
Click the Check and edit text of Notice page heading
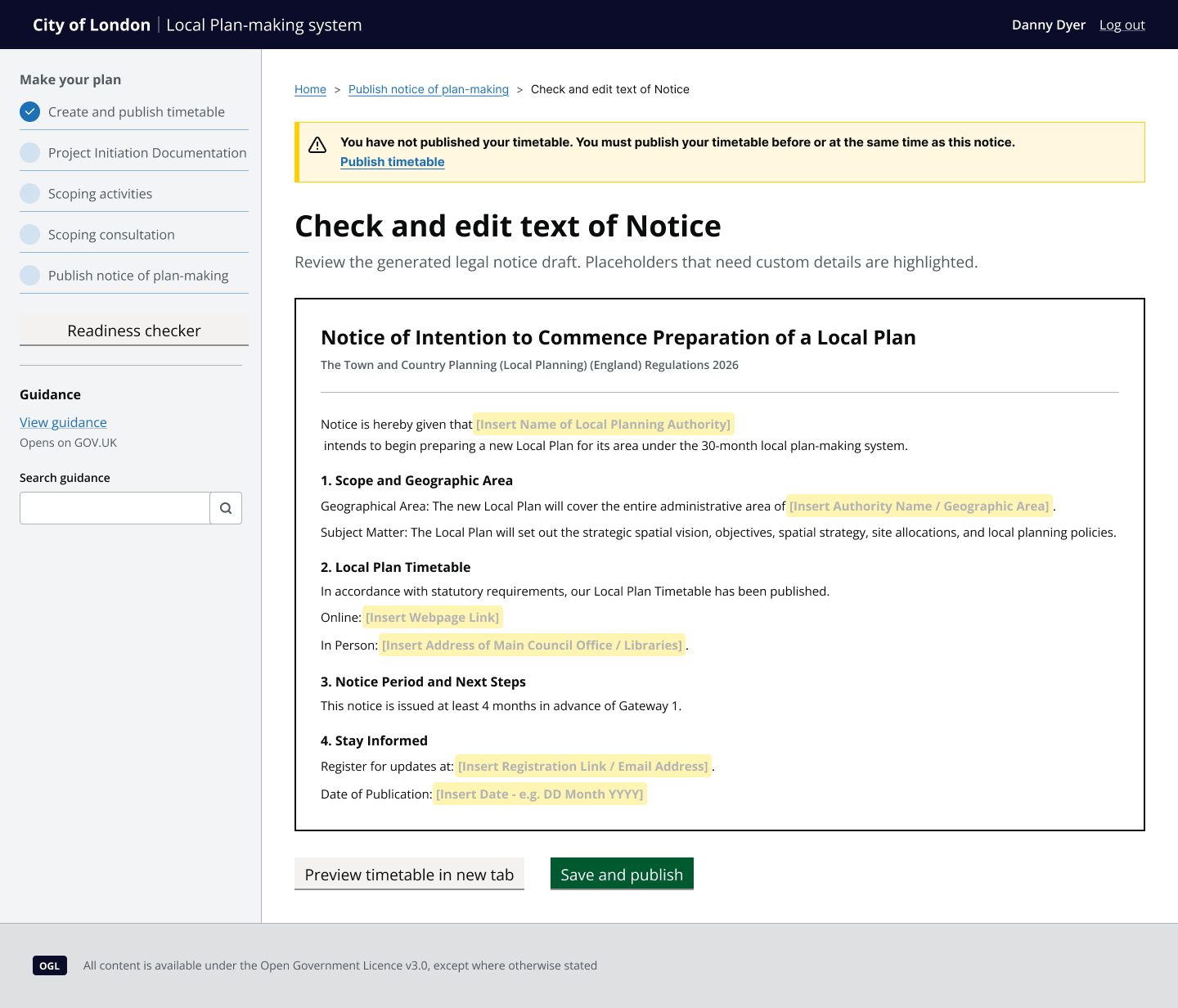pos(508,226)
